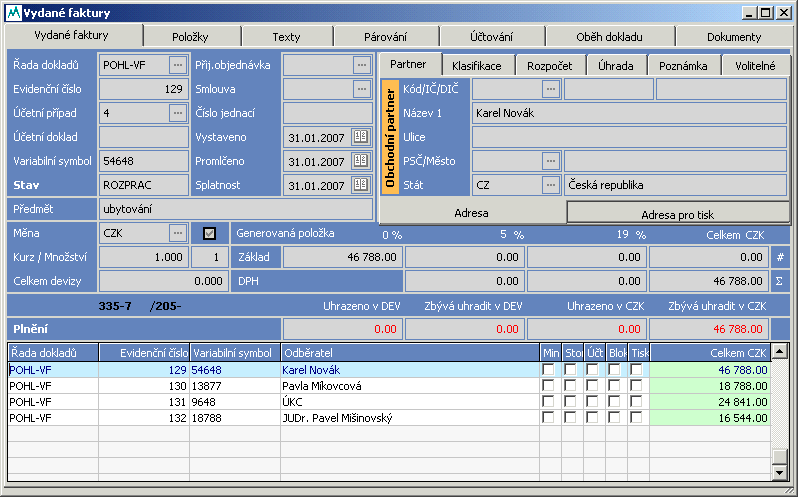Expand the Měna currency selector
The image size is (798, 497).
(x=178, y=233)
